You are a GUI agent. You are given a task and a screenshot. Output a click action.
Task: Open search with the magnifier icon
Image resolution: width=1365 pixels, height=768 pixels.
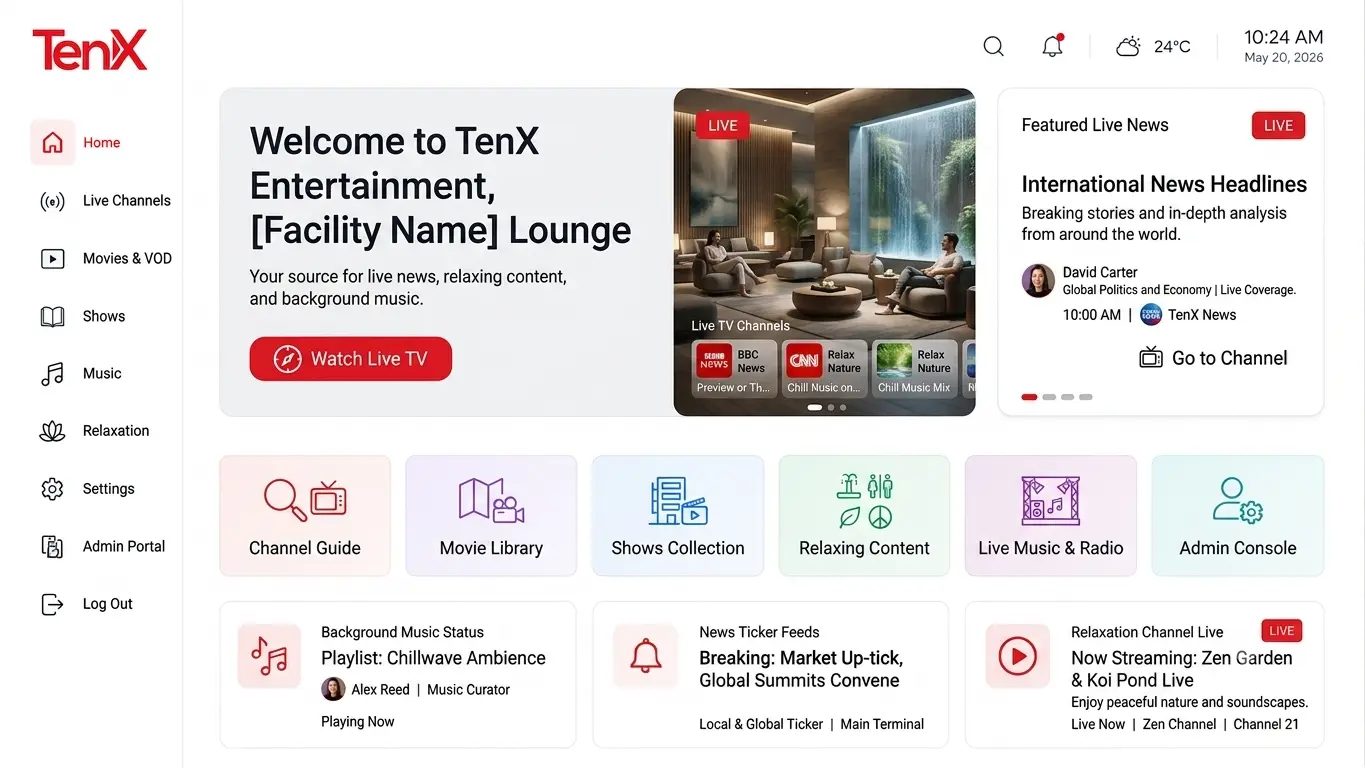pyautogui.click(x=993, y=46)
